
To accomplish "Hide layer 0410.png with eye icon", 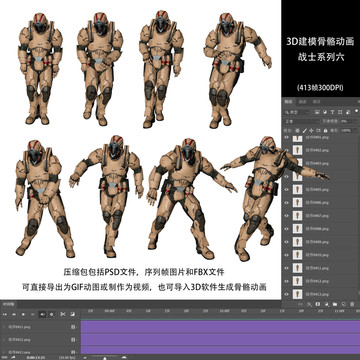I will [286, 255].
